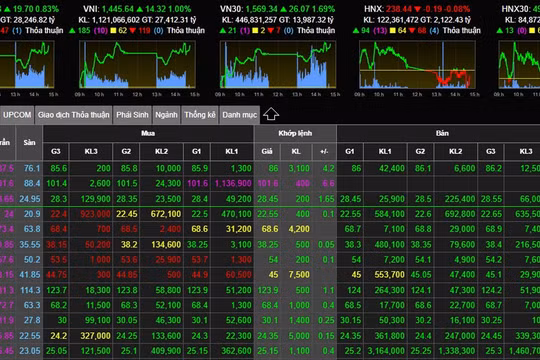Click the yellow buy volume 31,200

coord(239,229)
